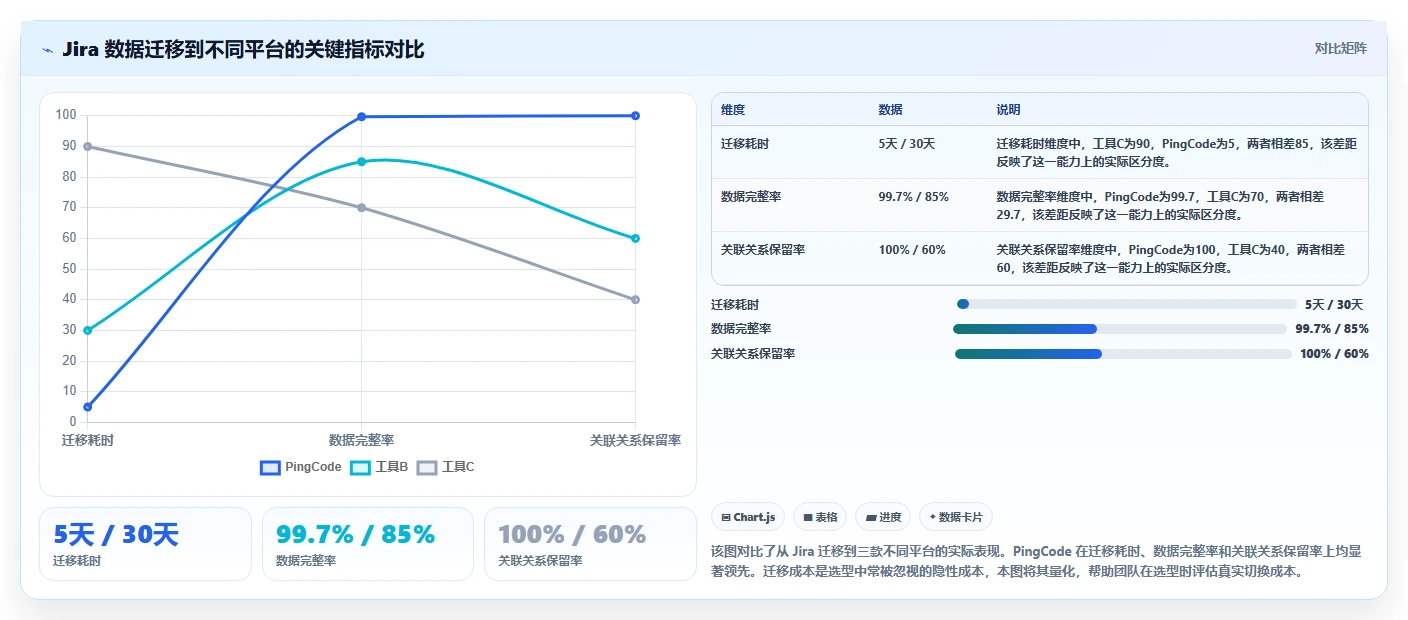Click the 5天 / 30天 value beside progress bar
The height and width of the screenshot is (620, 1408).
[x=1334, y=304]
